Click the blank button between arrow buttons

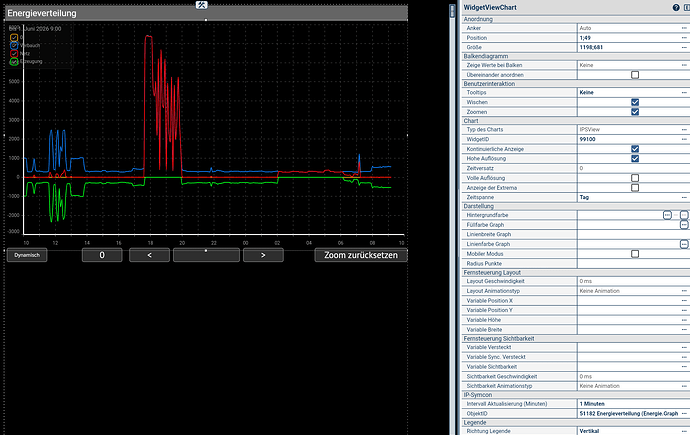(206, 255)
